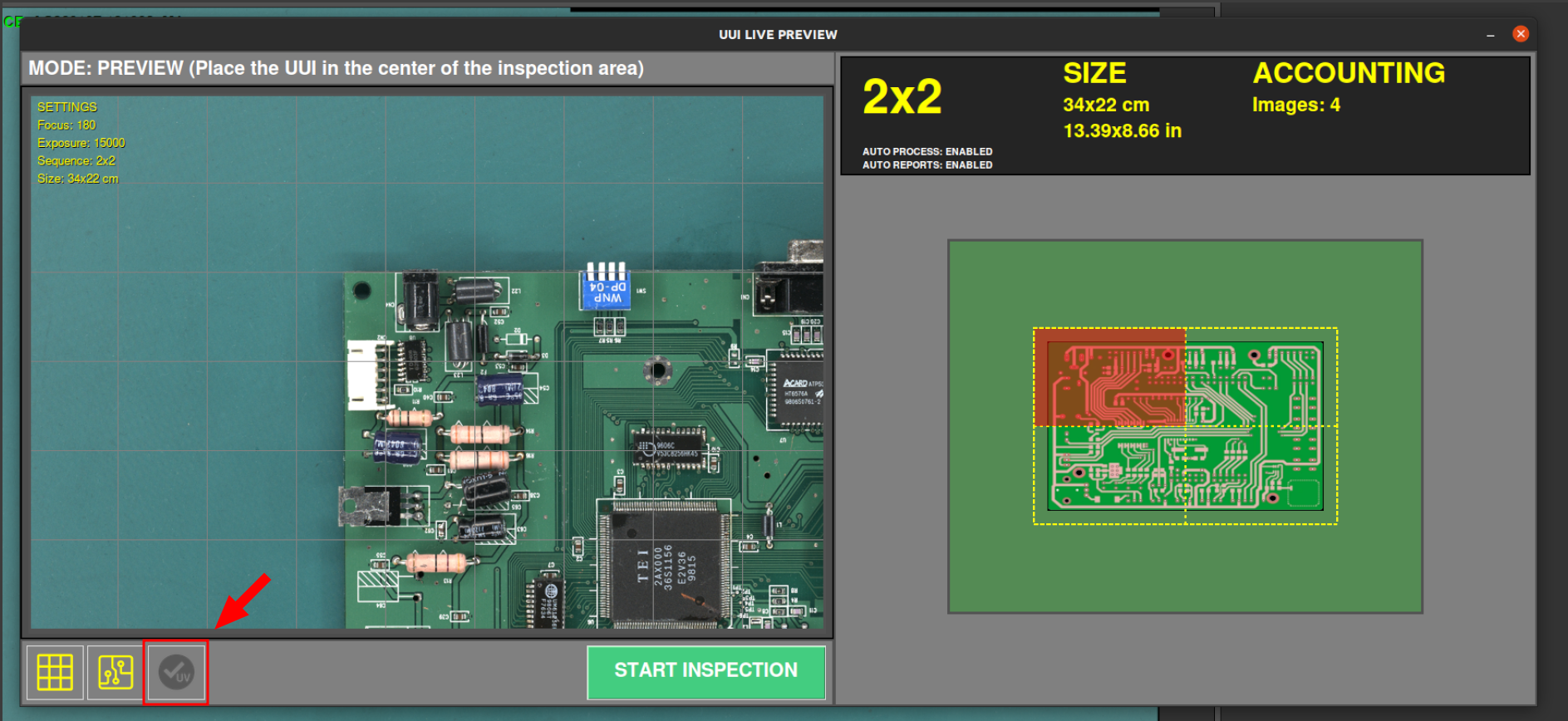Select the bottom-left quadrant in board map

1109,475
